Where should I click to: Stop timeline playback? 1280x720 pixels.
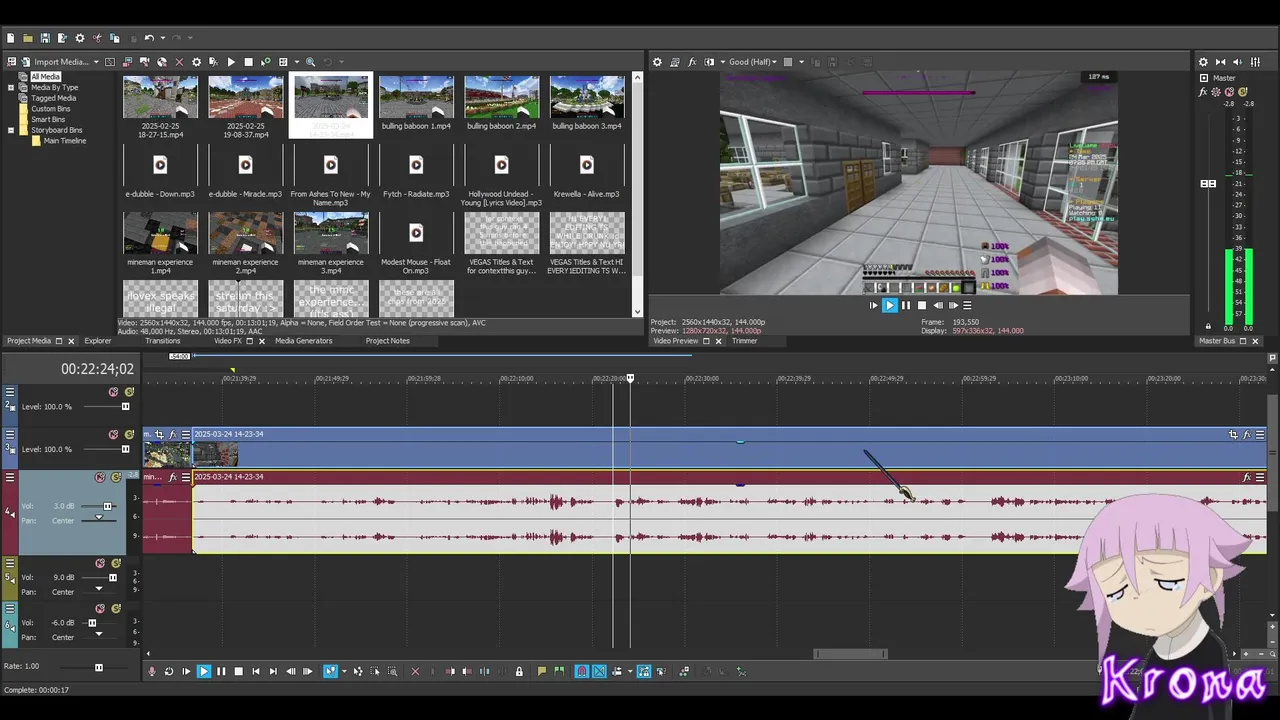pos(238,671)
